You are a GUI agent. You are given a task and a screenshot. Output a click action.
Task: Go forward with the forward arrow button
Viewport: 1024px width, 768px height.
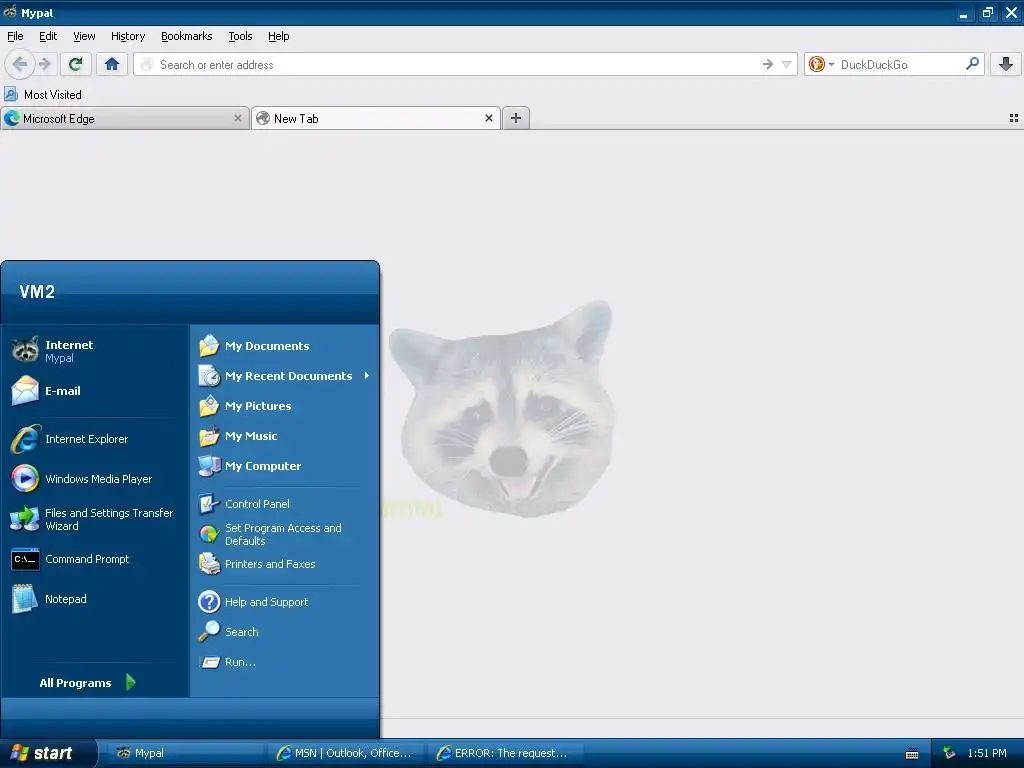click(x=44, y=64)
